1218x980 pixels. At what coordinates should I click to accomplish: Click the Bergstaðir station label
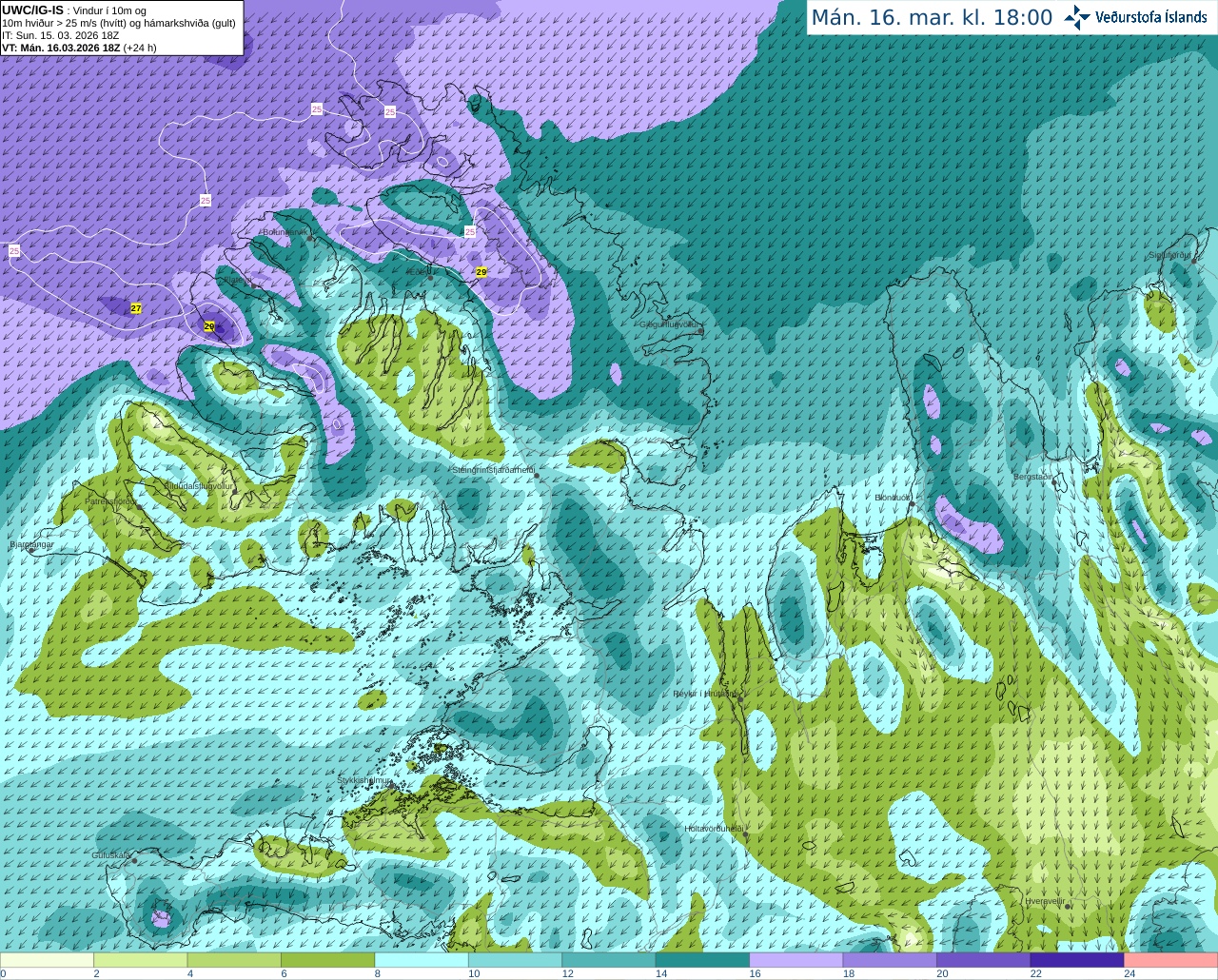1032,477
